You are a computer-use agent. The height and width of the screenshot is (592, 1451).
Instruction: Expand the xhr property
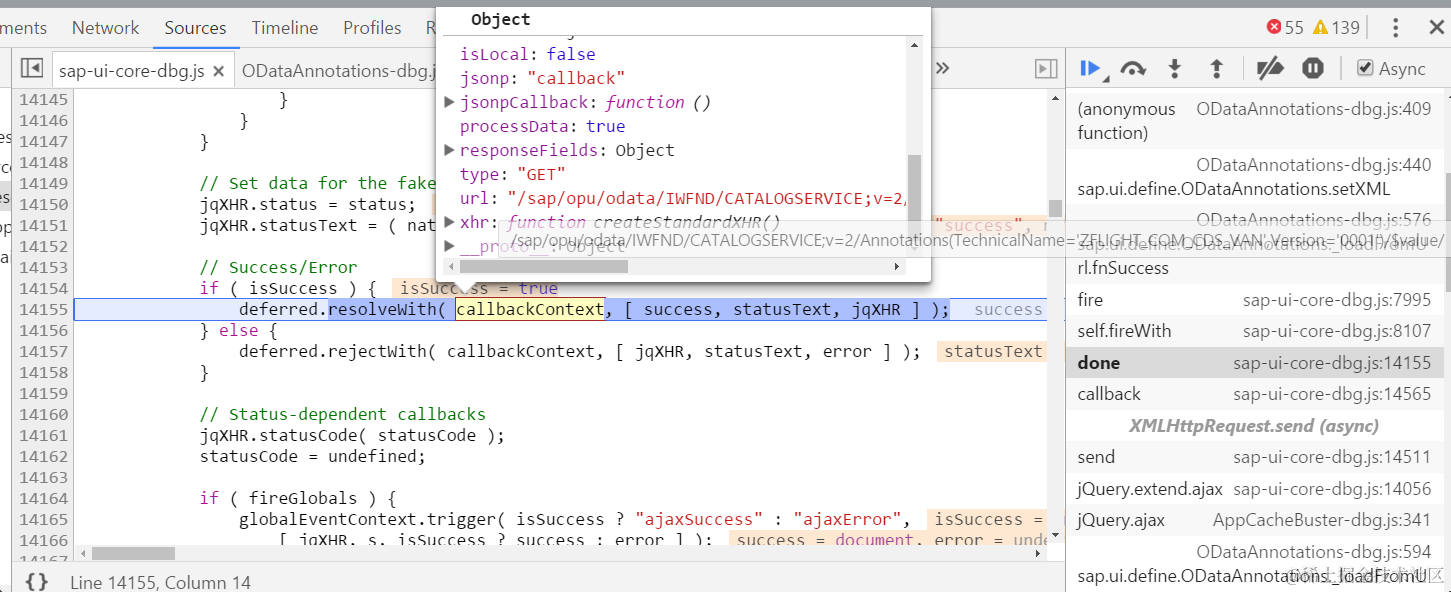[449, 222]
